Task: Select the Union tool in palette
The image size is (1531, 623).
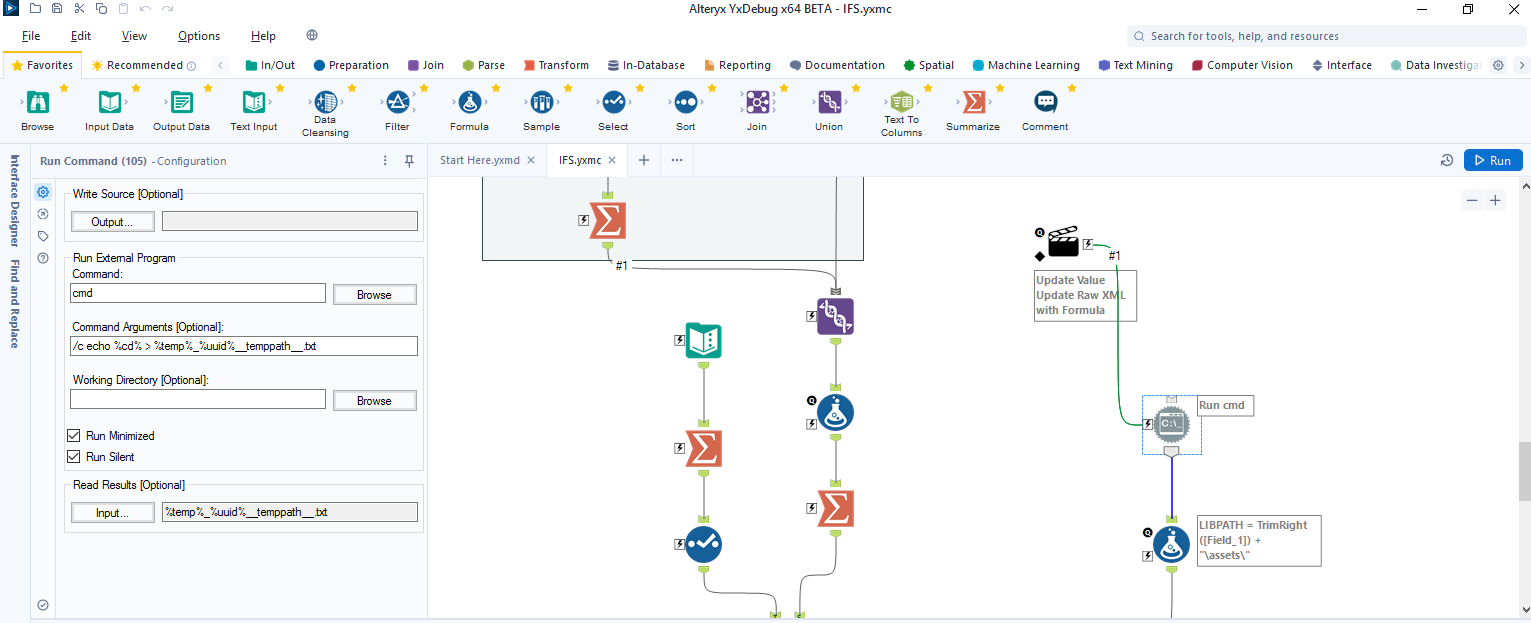Action: (x=829, y=103)
